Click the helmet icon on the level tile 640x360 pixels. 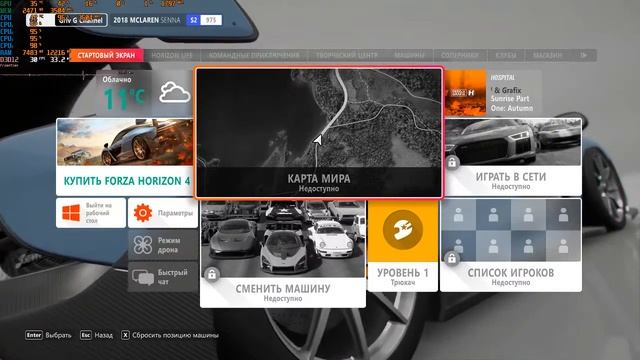pos(402,230)
